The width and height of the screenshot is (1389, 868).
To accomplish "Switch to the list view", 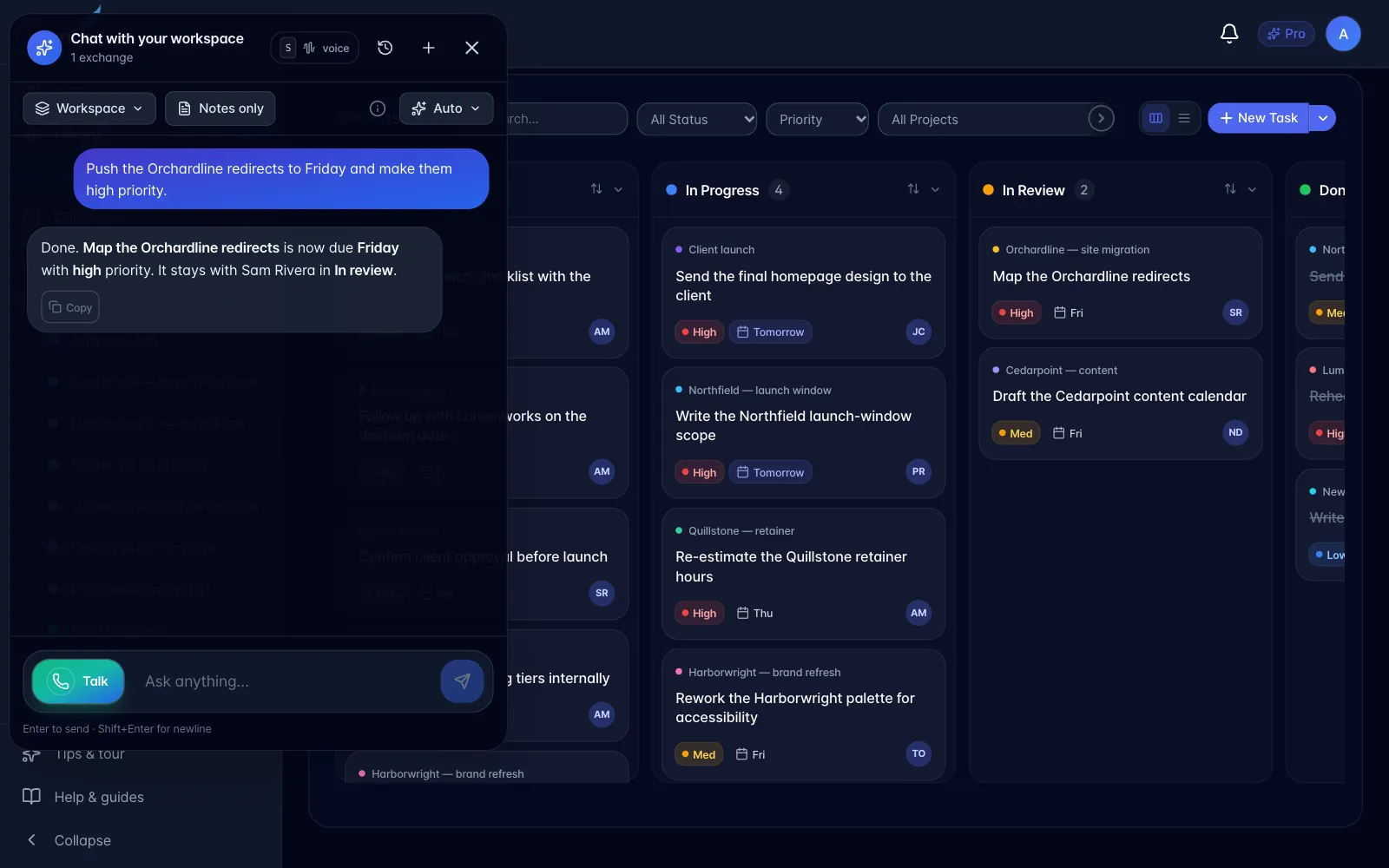I will tap(1184, 118).
